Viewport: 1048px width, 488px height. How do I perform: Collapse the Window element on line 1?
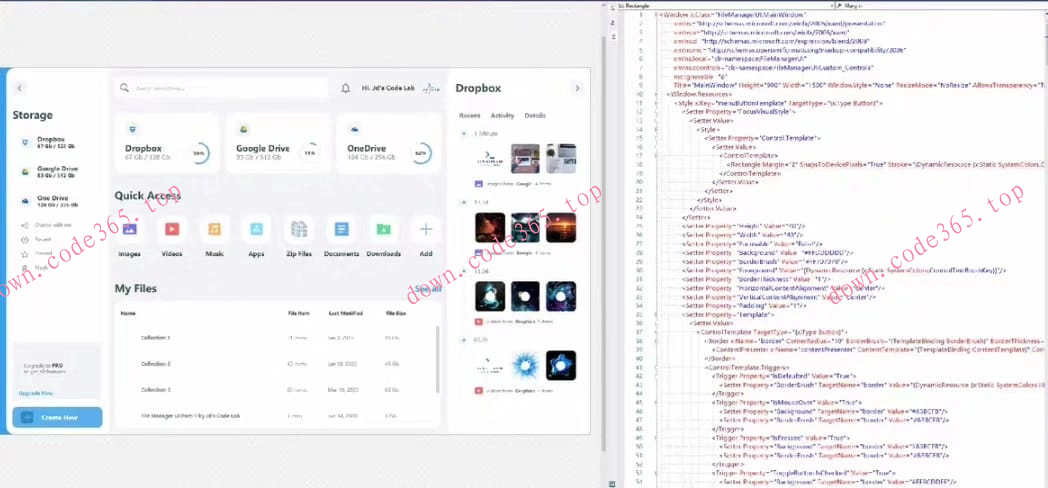(657, 14)
